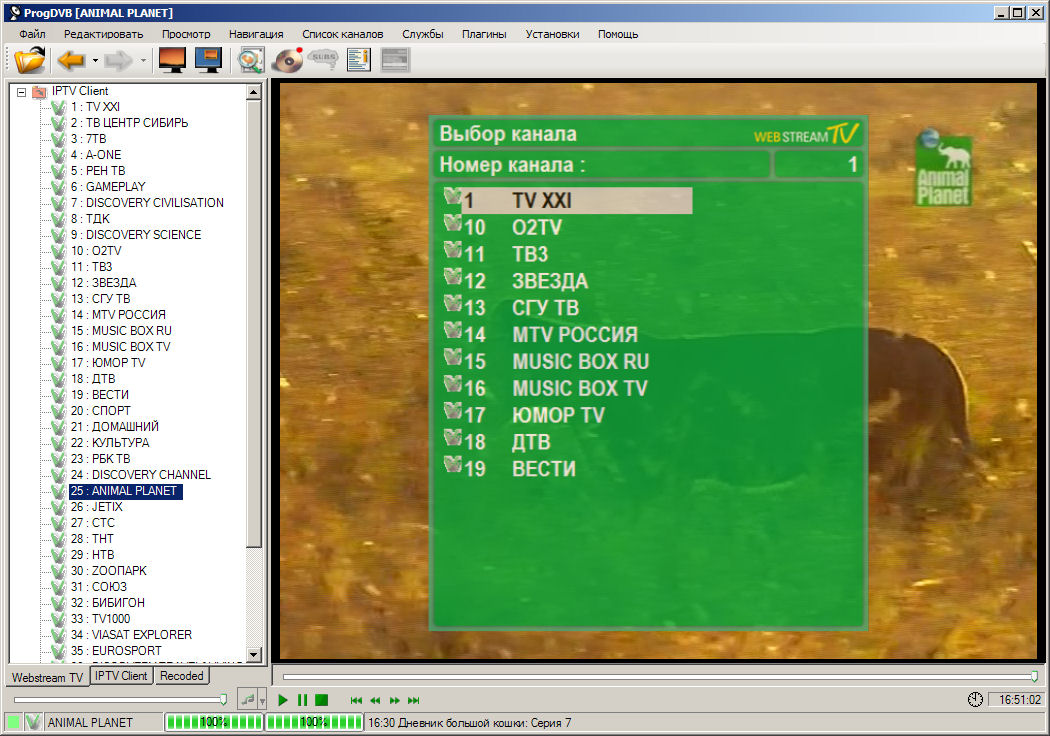This screenshot has height=736, width=1050.
Task: Open the channel search magnifier icon
Action: 250,60
